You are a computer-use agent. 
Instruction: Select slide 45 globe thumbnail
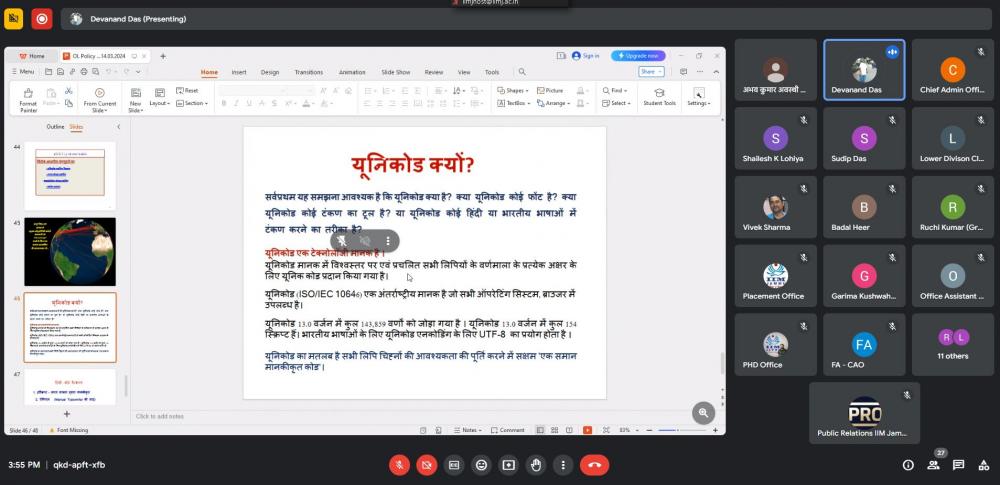point(70,251)
